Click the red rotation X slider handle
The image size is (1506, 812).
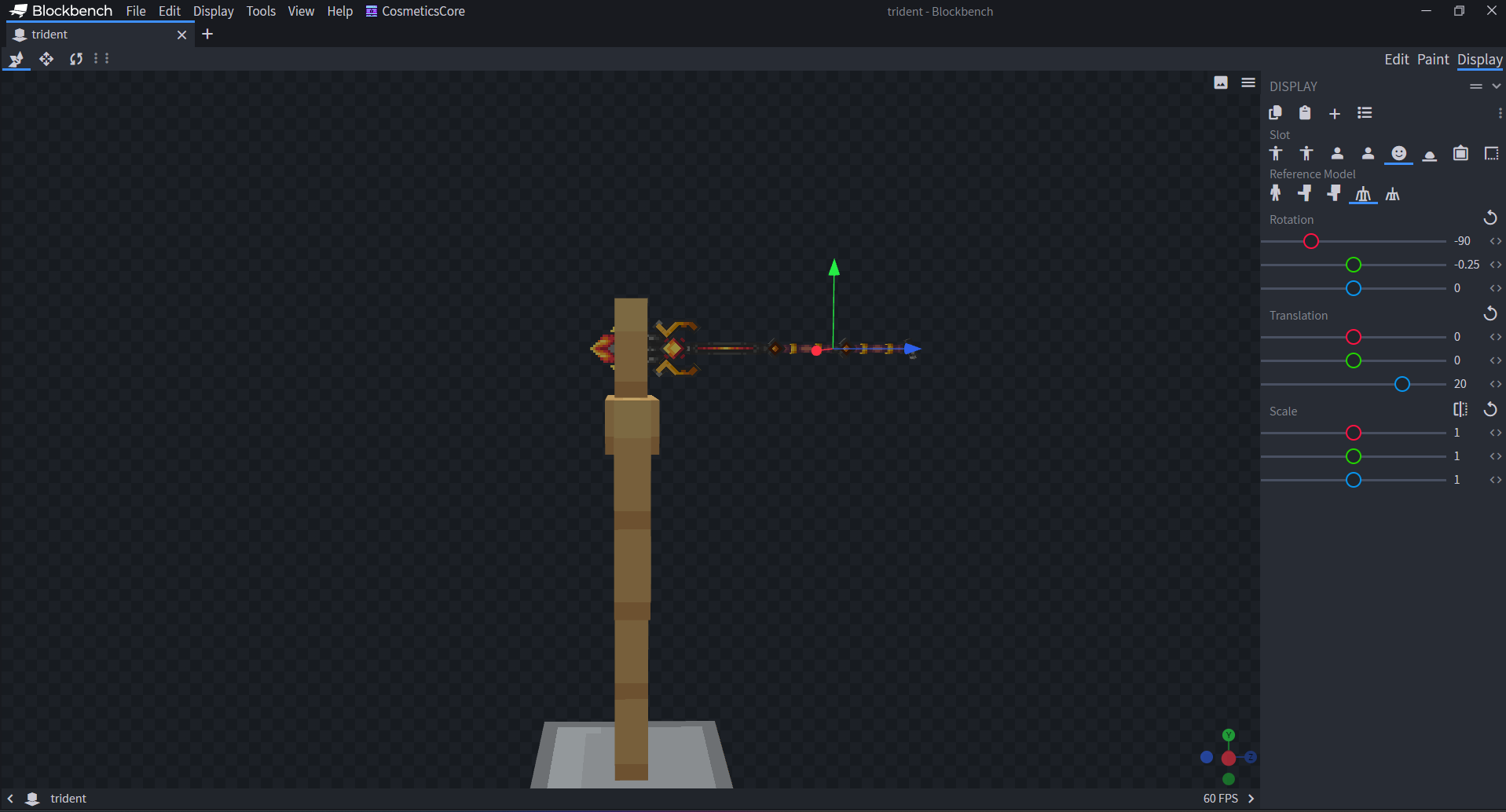(1311, 241)
